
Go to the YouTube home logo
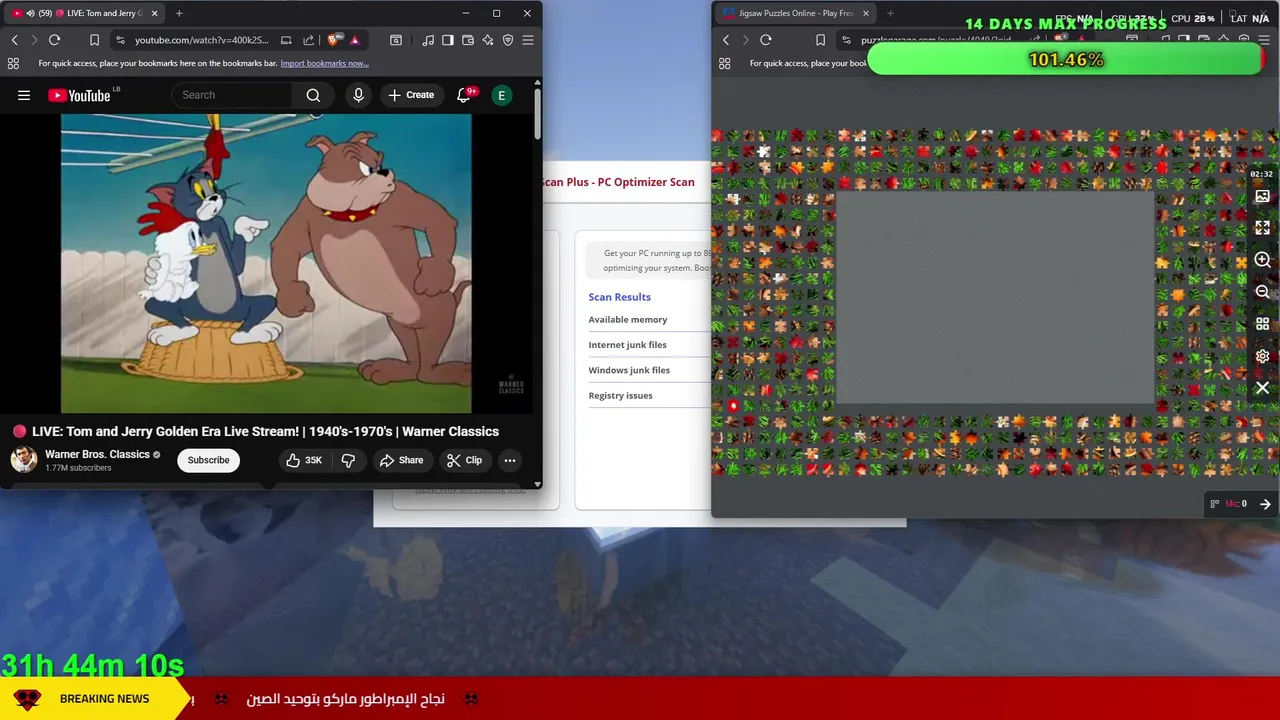80,95
